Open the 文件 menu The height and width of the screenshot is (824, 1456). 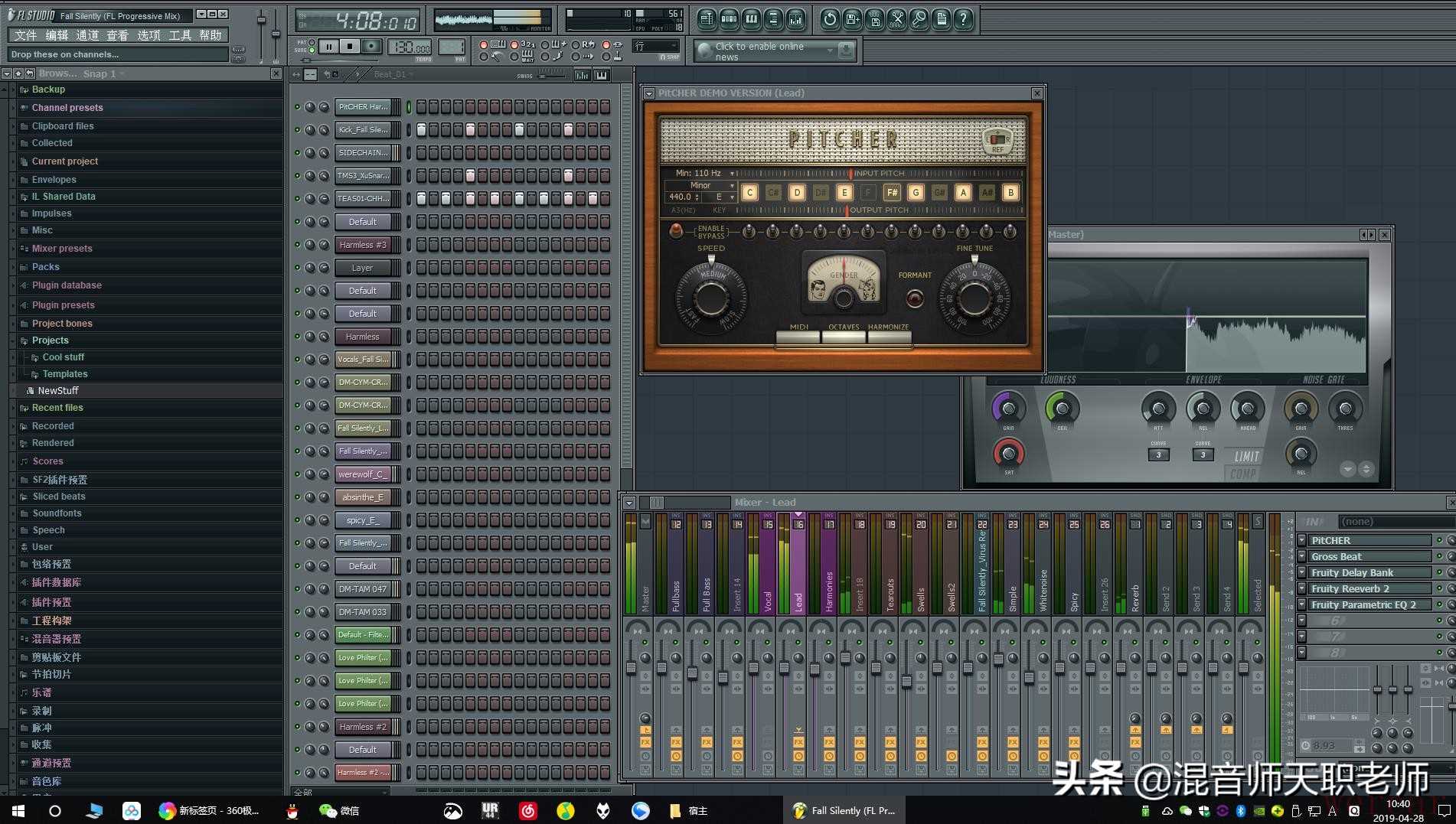pos(25,35)
